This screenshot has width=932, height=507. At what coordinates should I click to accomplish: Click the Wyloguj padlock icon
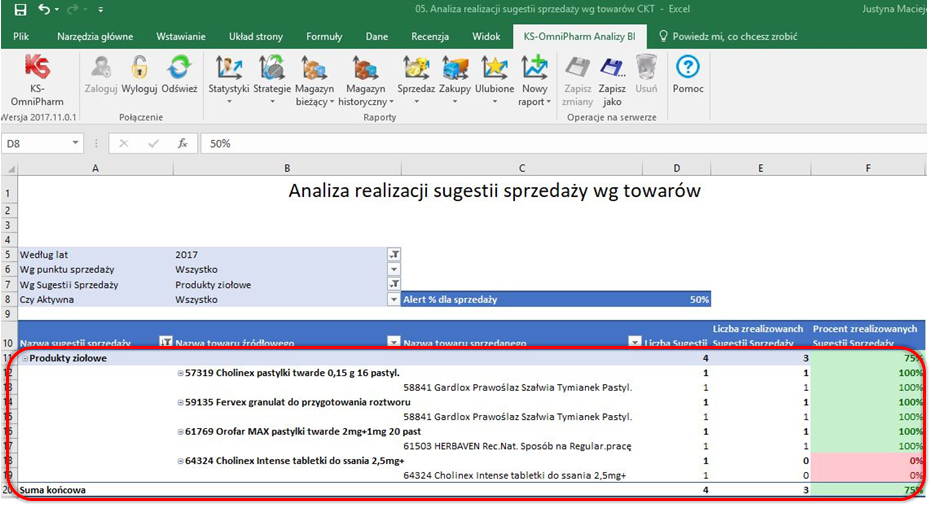tap(139, 67)
